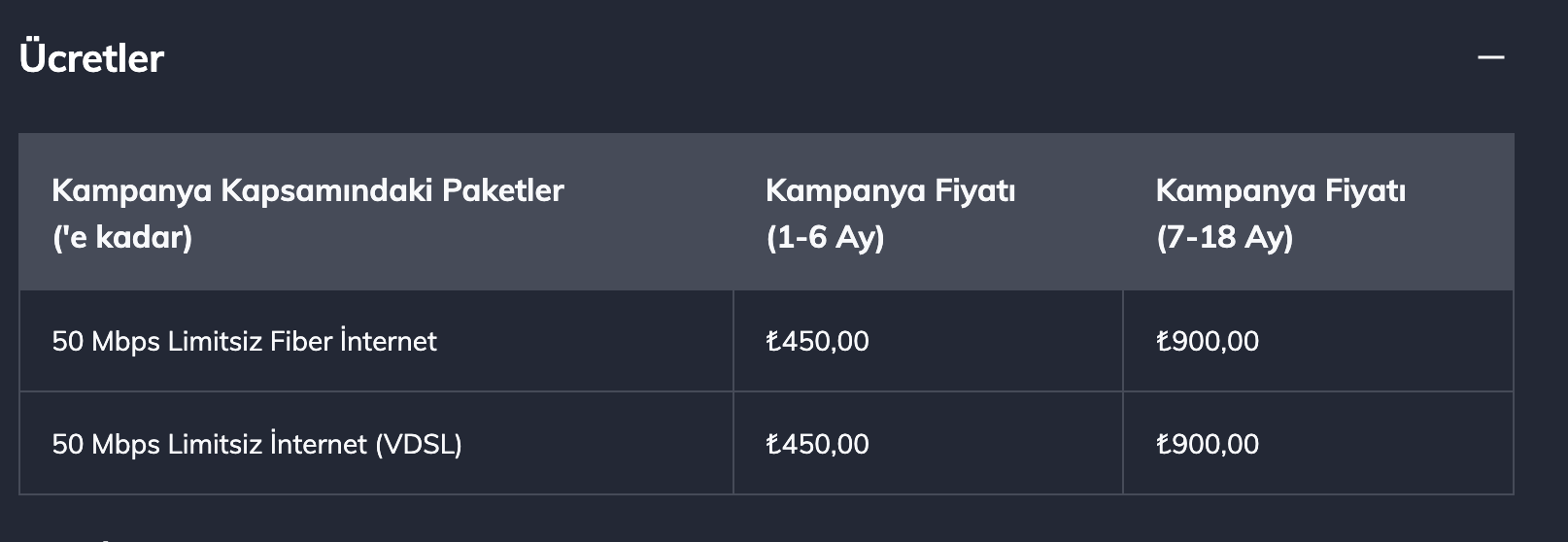Click the "(1-6 Ay)" period label

(825, 237)
